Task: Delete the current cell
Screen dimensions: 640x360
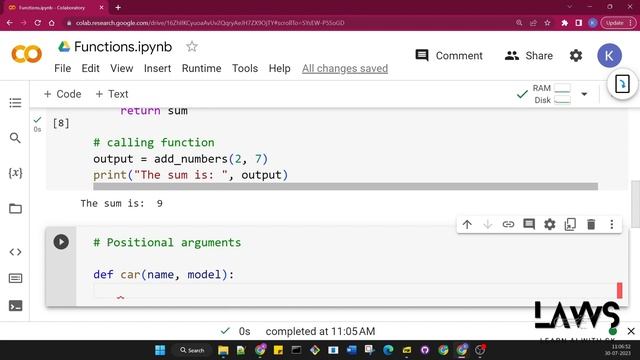Action: point(591,224)
